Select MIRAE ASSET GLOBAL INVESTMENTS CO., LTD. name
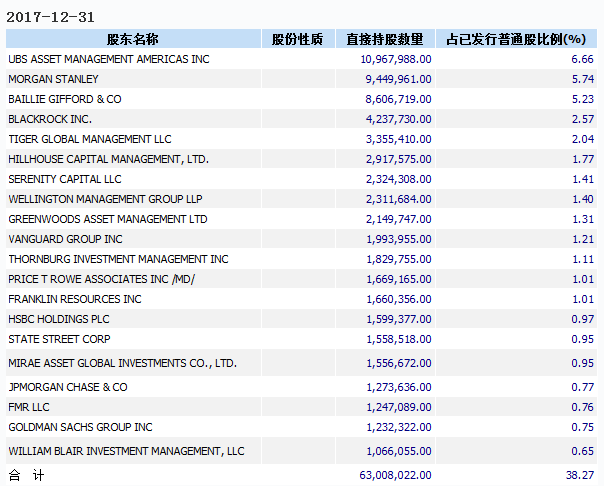This screenshot has width=604, height=486. 122,363
